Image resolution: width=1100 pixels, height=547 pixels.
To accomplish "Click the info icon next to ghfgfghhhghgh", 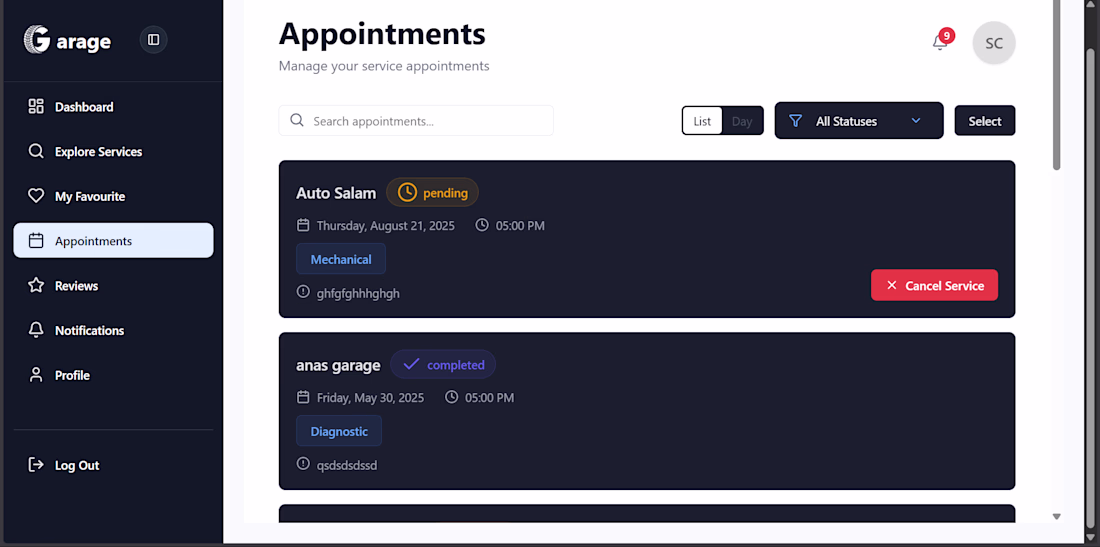I will pyautogui.click(x=303, y=292).
